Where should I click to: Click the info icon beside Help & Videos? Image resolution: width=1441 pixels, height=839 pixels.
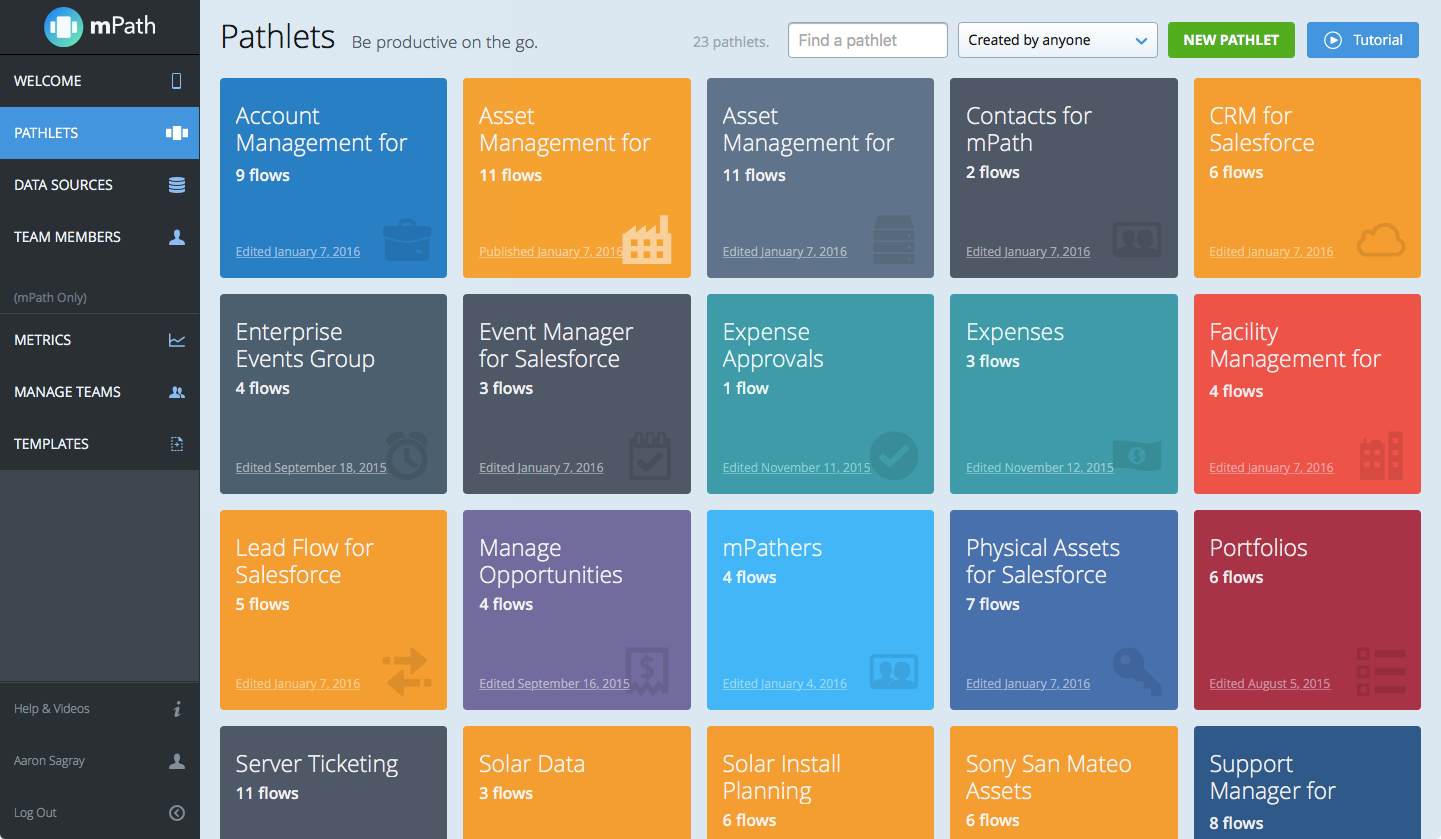click(x=177, y=709)
